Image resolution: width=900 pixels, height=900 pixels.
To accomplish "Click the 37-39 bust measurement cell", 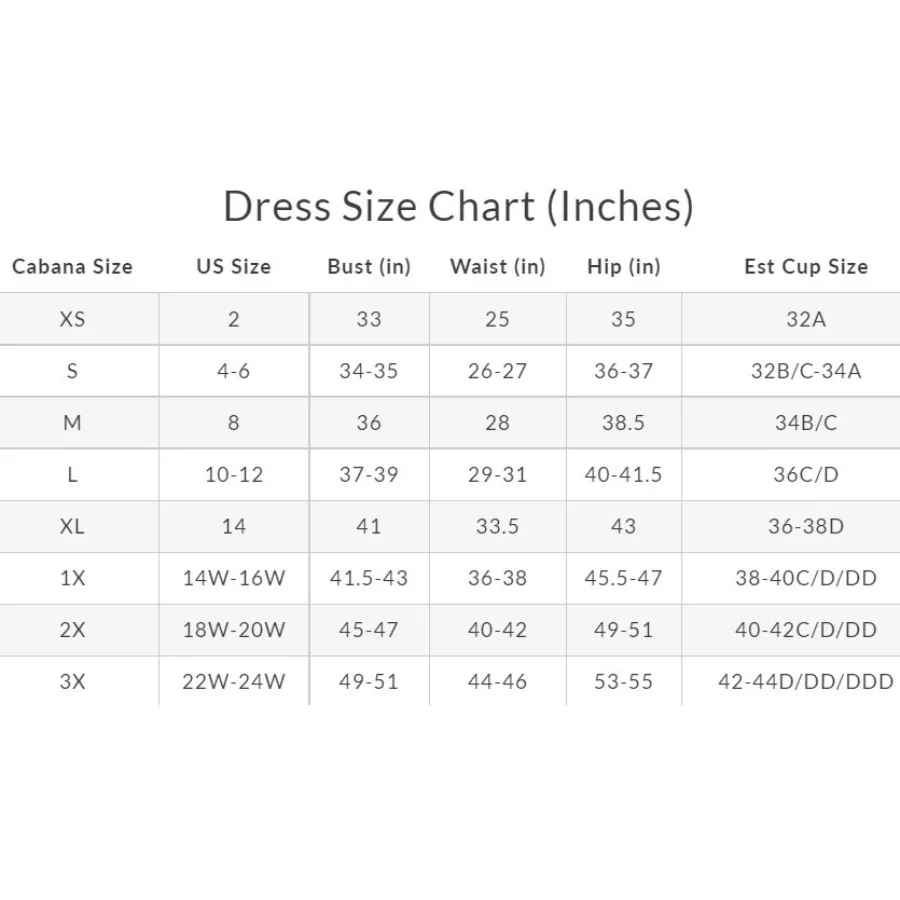I will (369, 475).
